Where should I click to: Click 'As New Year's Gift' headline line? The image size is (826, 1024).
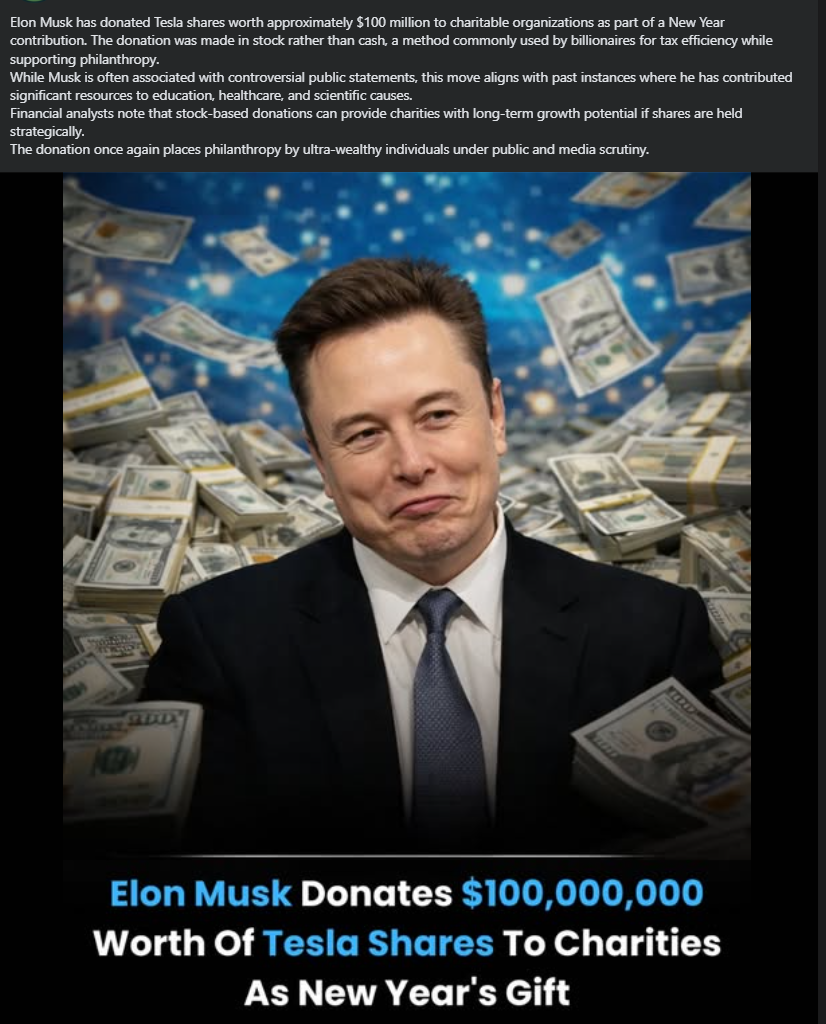click(x=407, y=993)
